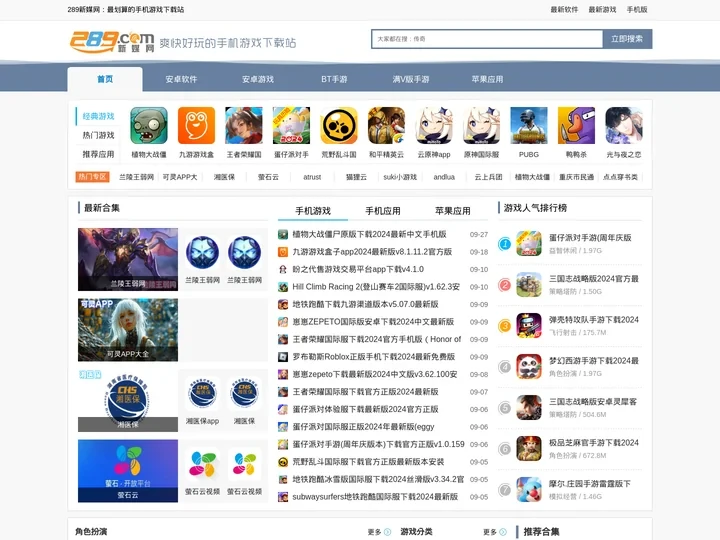
Task: Open the 可灵APP大全 collection thumbnail
Action: (x=128, y=330)
